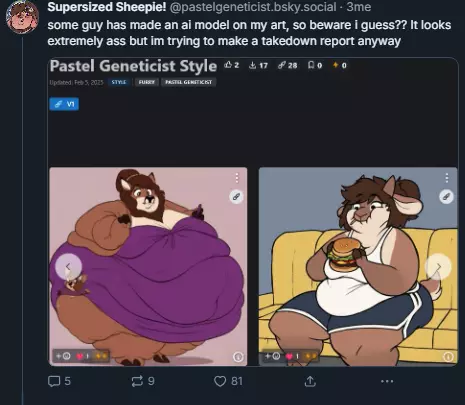465x405 pixels.
Task: Click the info icon on the right image
Action: point(448,357)
